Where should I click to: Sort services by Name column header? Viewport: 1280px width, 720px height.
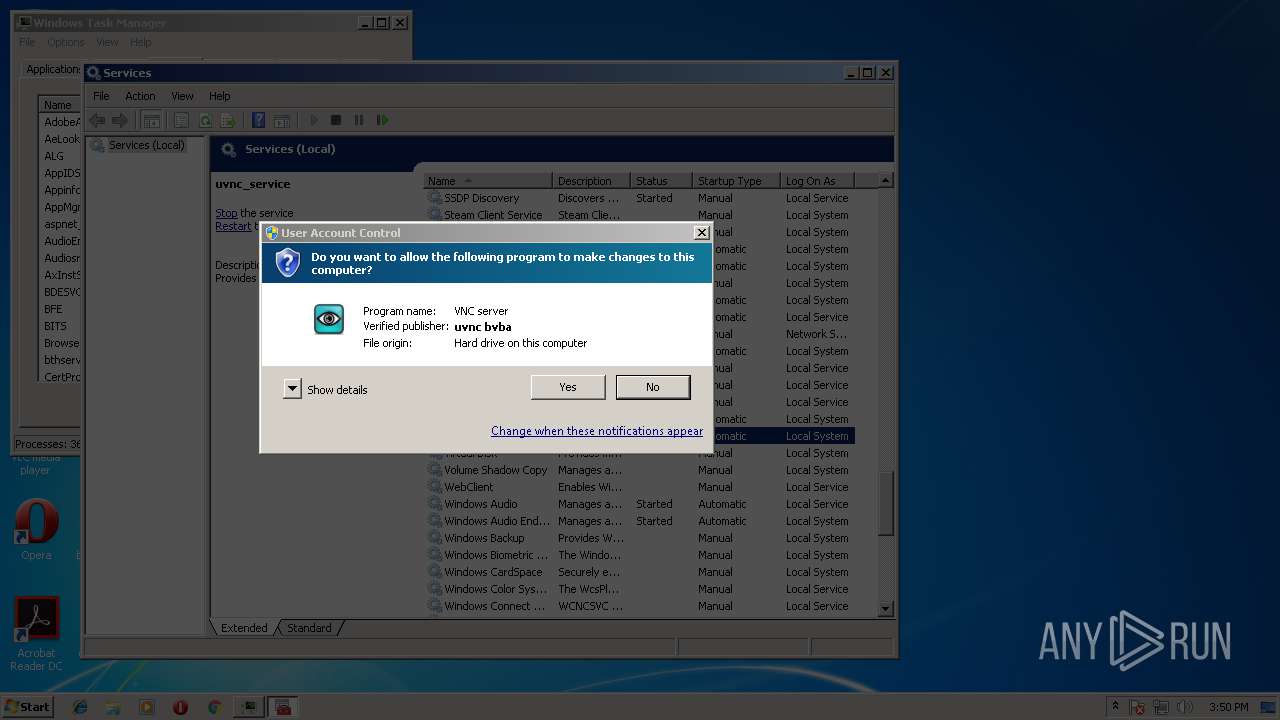488,181
